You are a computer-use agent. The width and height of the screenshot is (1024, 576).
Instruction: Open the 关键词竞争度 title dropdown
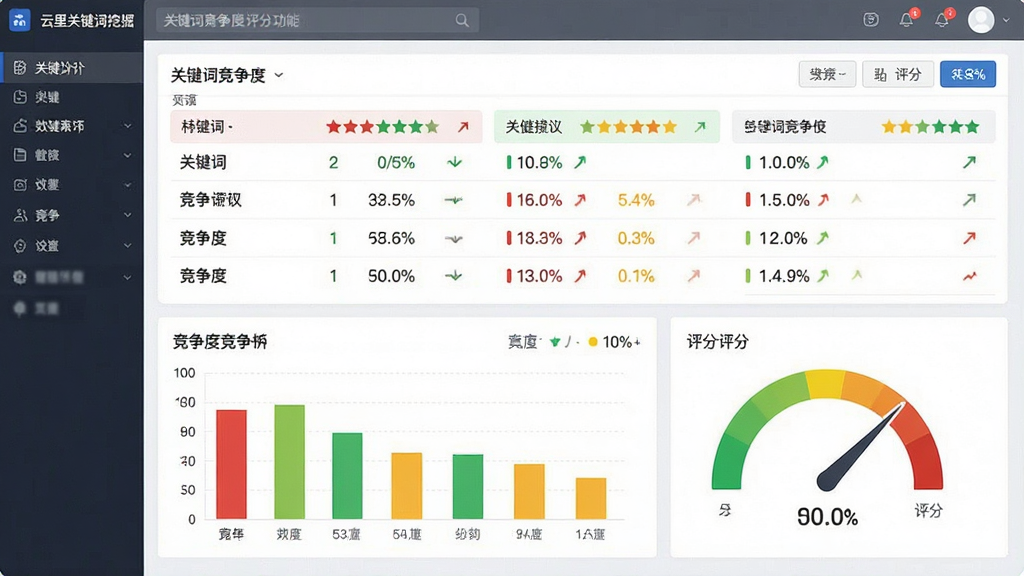point(279,75)
